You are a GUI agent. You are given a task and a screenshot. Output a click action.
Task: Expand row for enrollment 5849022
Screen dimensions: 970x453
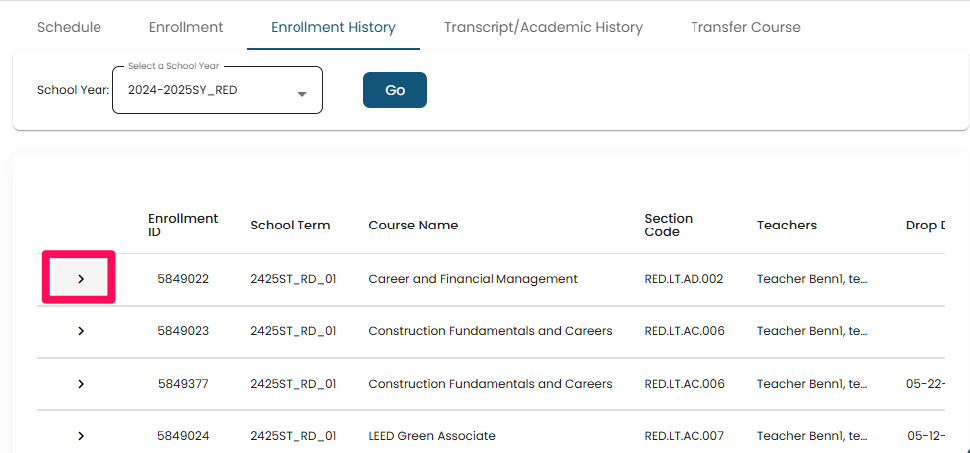point(81,279)
